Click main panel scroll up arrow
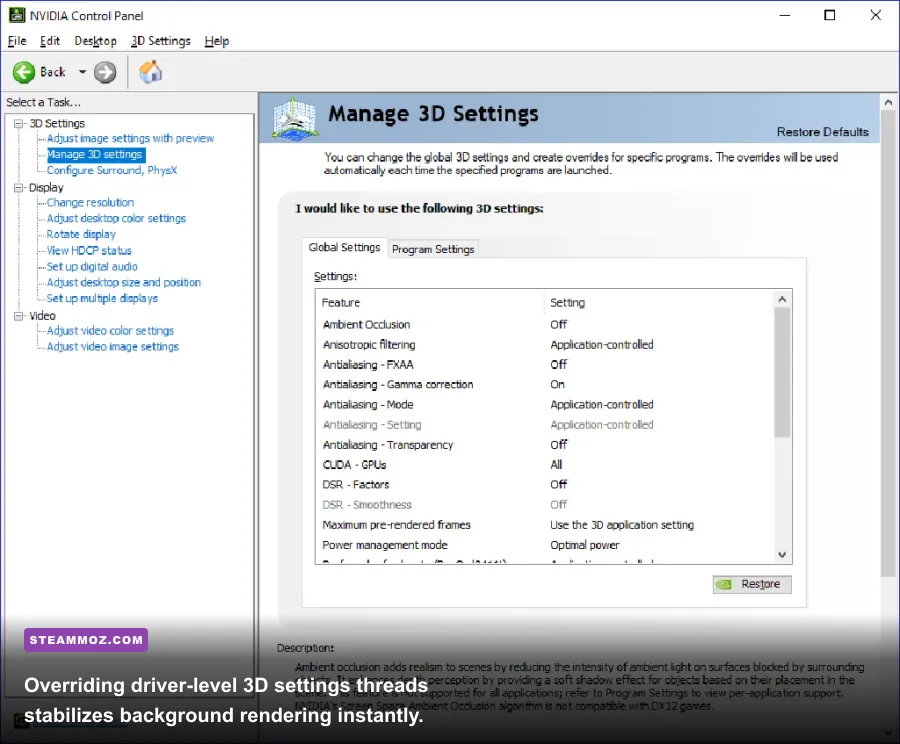This screenshot has width=900, height=744. pos(889,103)
